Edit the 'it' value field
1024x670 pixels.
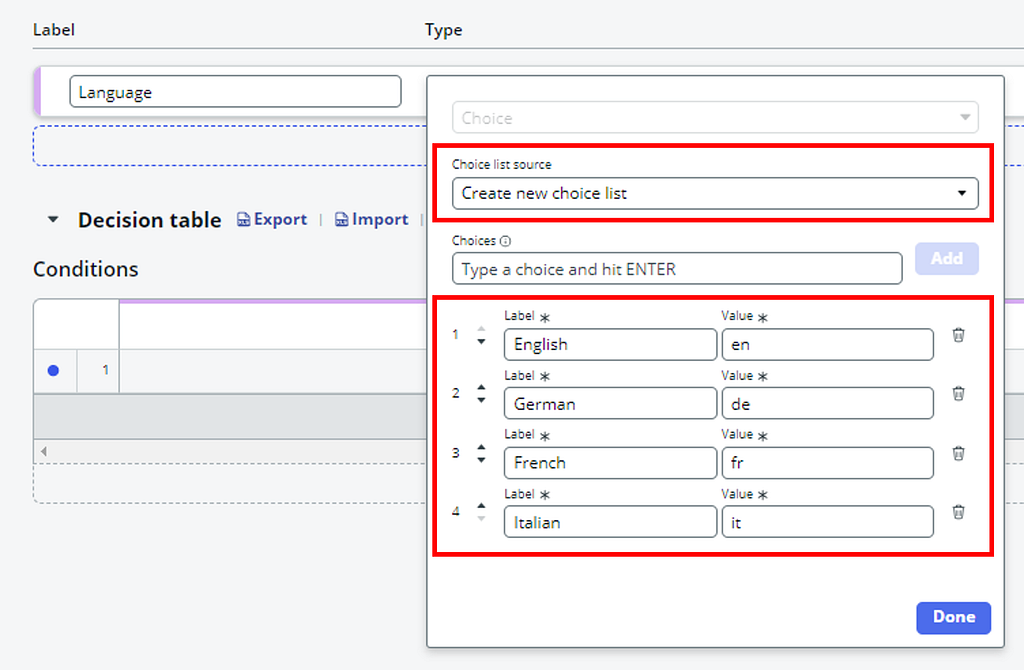(827, 522)
